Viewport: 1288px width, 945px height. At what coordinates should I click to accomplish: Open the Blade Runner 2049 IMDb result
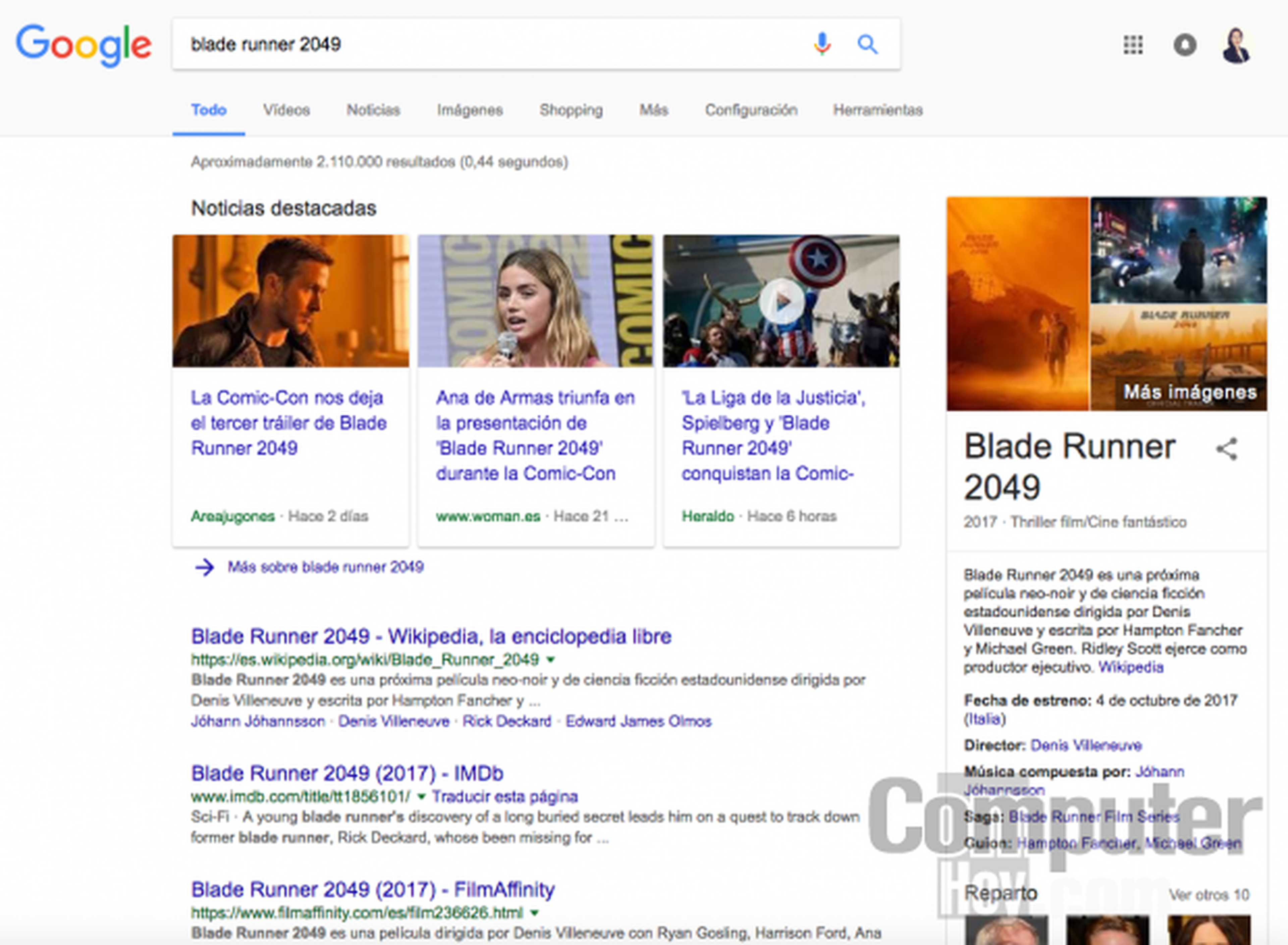click(x=347, y=773)
